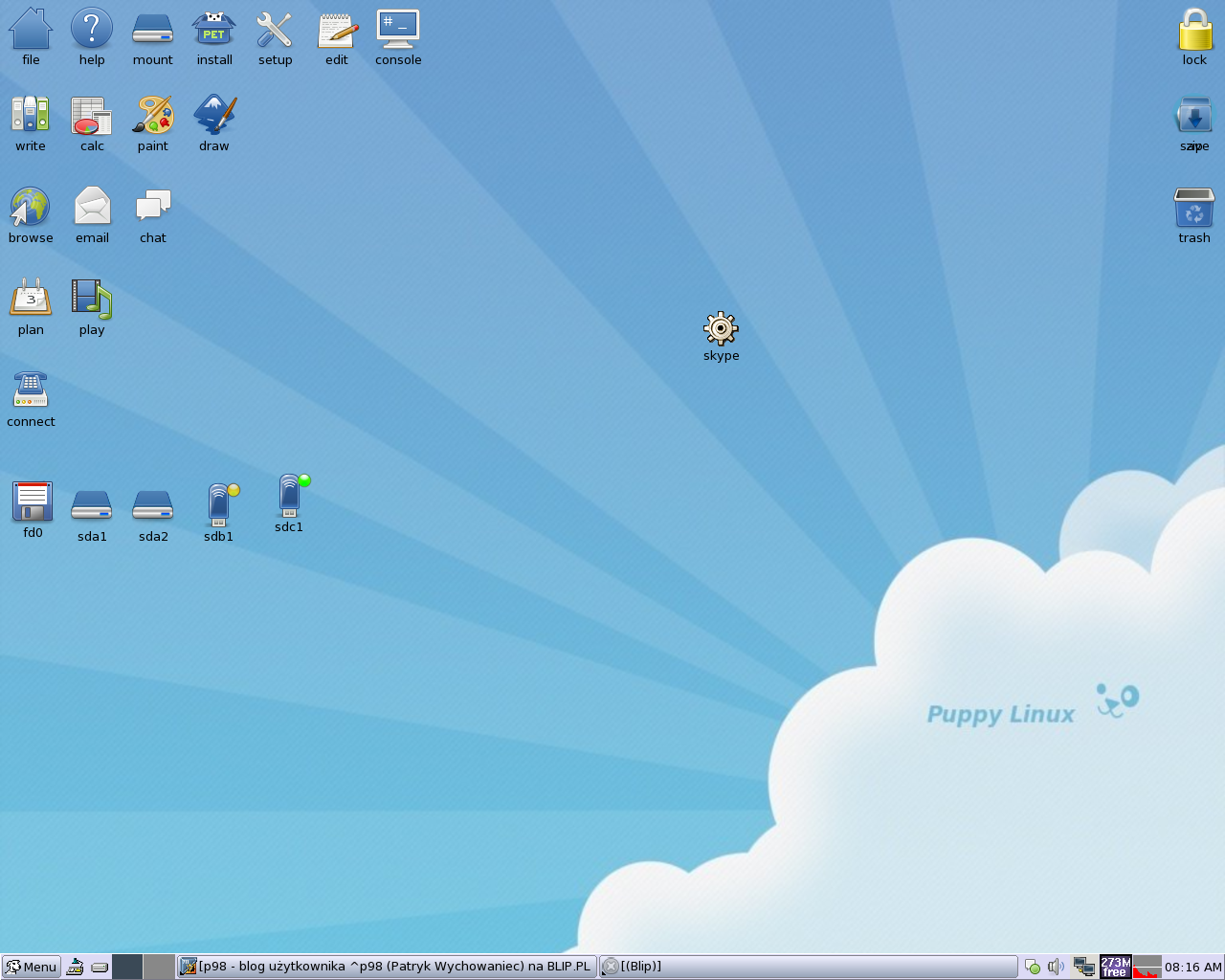Open the paint application icon
1225x980 pixels.
153,116
